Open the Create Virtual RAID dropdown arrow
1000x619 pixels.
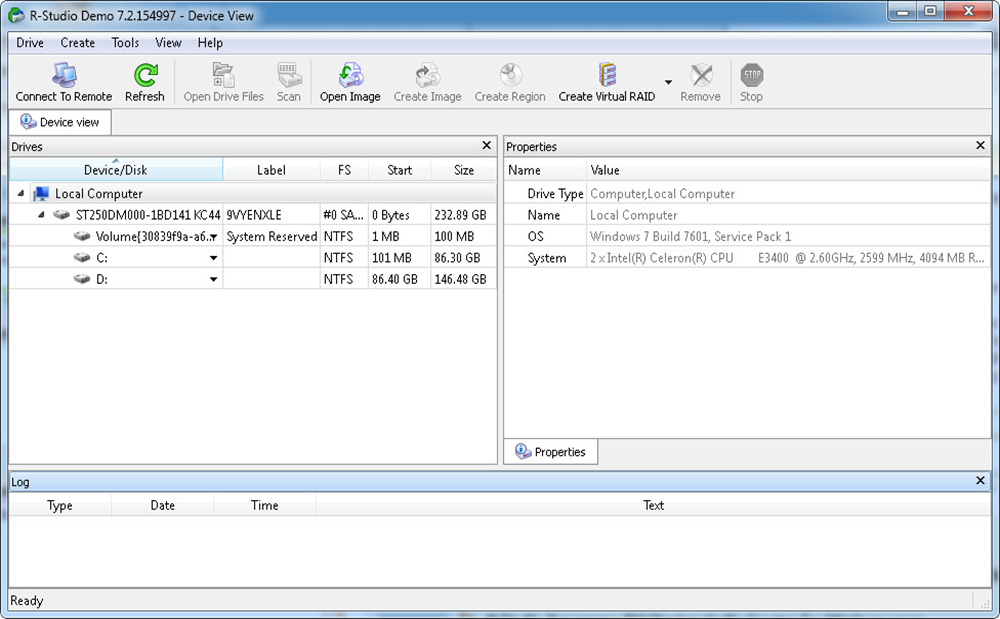click(x=668, y=82)
